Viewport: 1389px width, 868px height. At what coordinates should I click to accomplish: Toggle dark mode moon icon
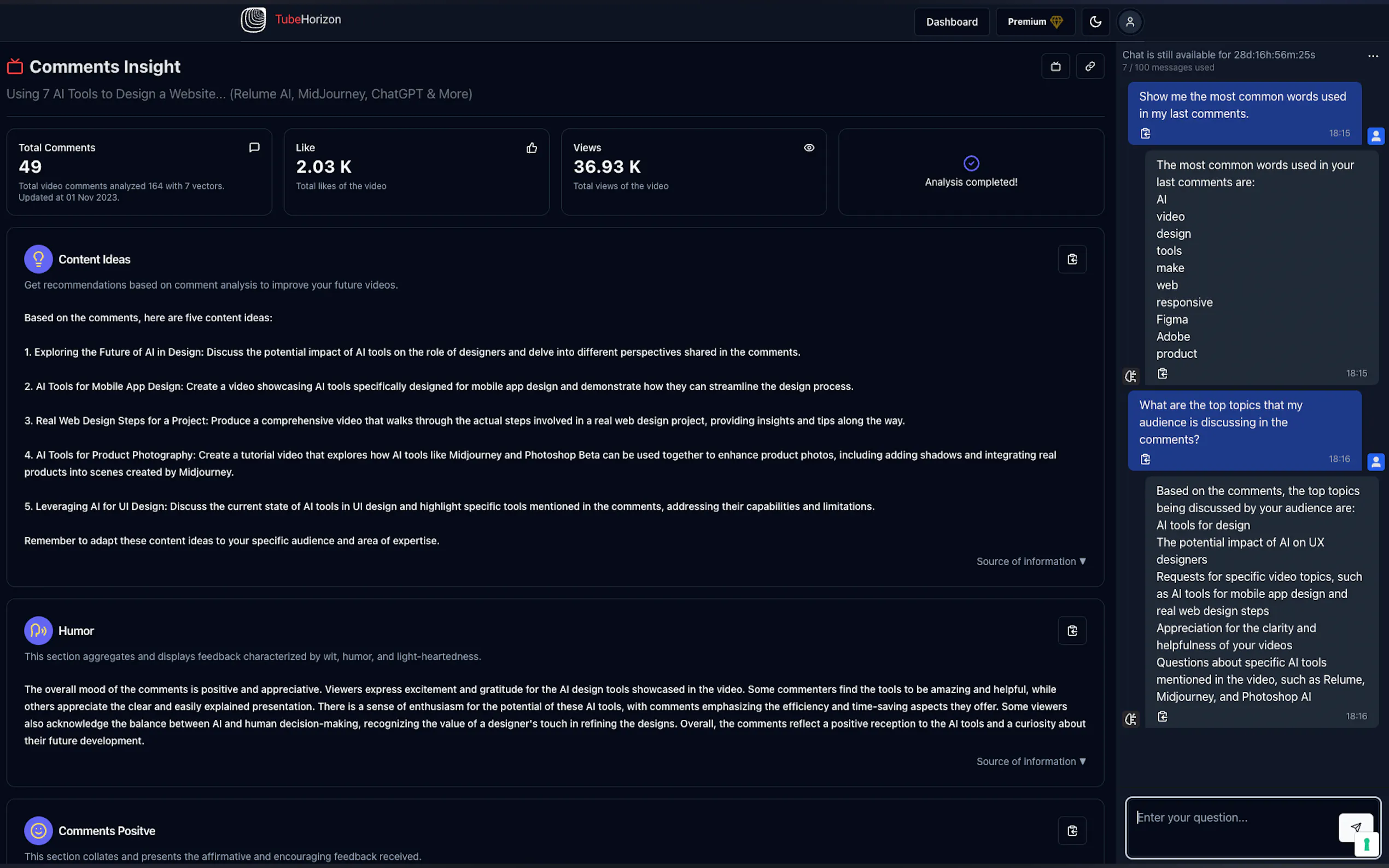tap(1095, 22)
